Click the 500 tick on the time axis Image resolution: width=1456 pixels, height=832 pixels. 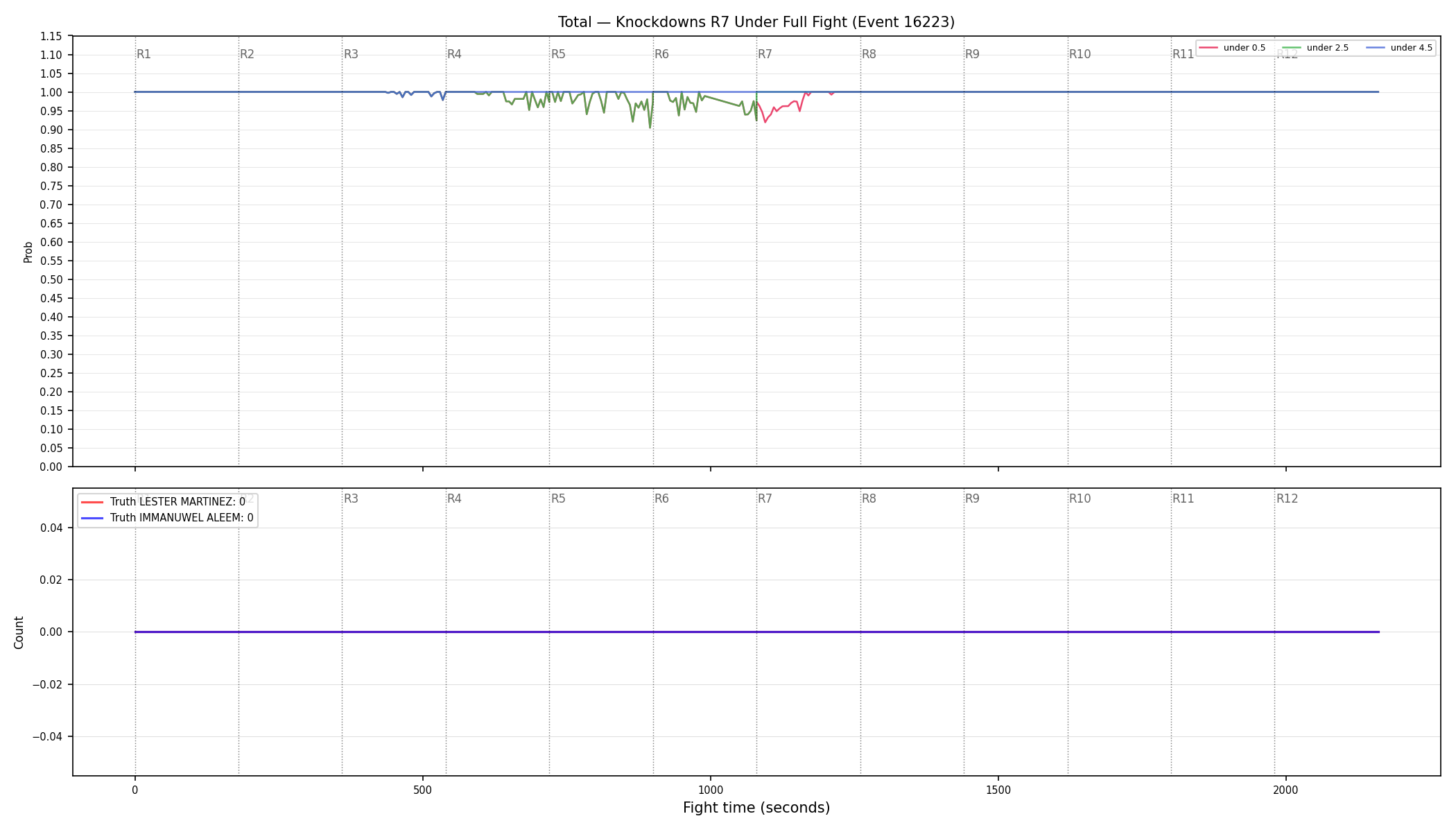click(423, 790)
